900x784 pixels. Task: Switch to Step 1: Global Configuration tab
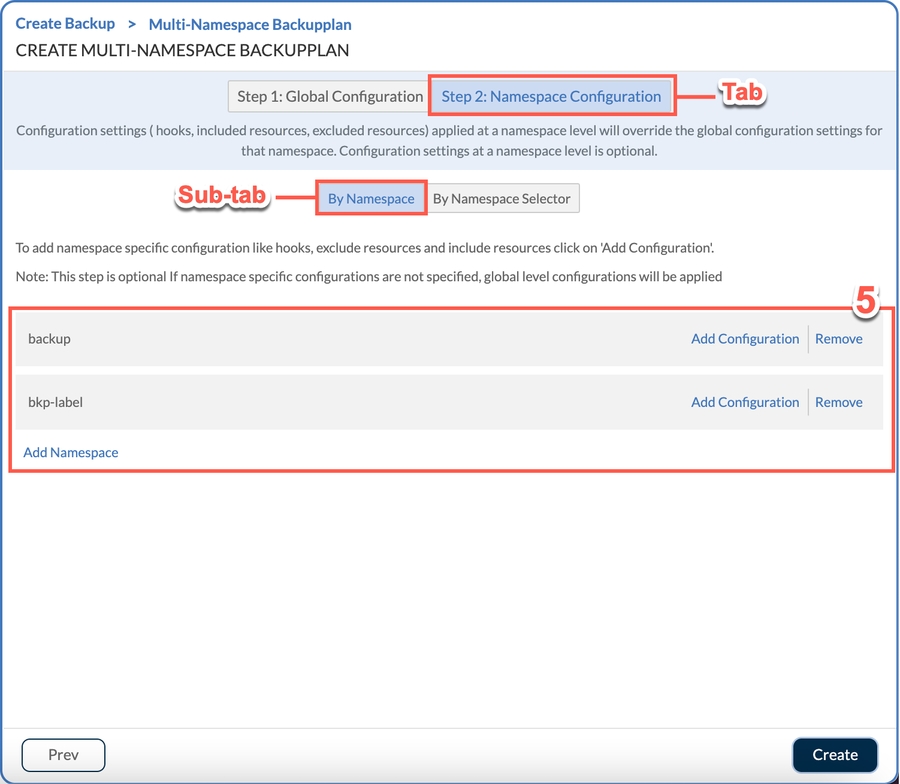pos(329,97)
